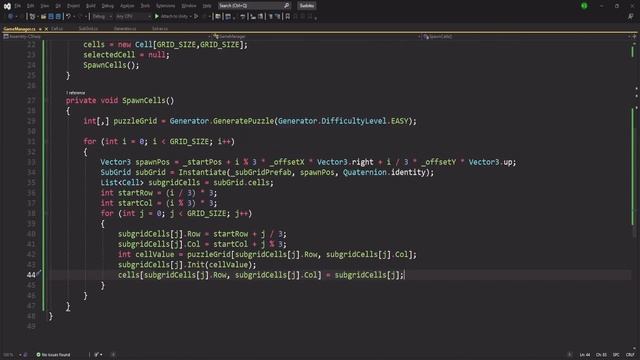Click the Undo toolbar icon
The width and height of the screenshot is (640, 360).
69,16
